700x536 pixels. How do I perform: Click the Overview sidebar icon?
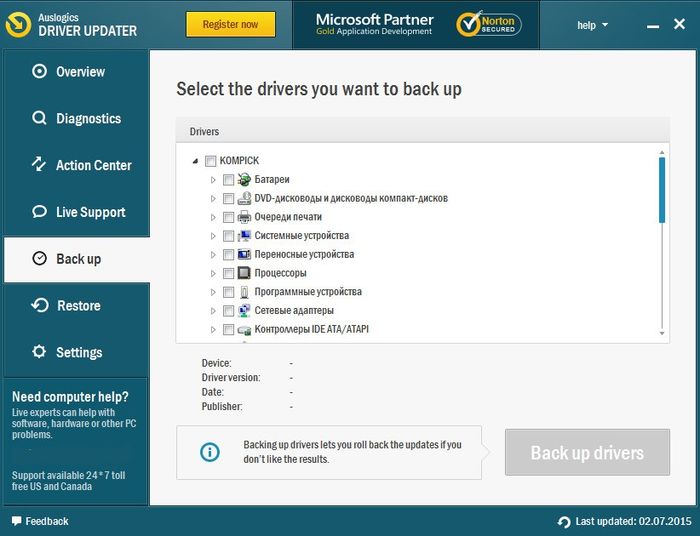tap(39, 71)
